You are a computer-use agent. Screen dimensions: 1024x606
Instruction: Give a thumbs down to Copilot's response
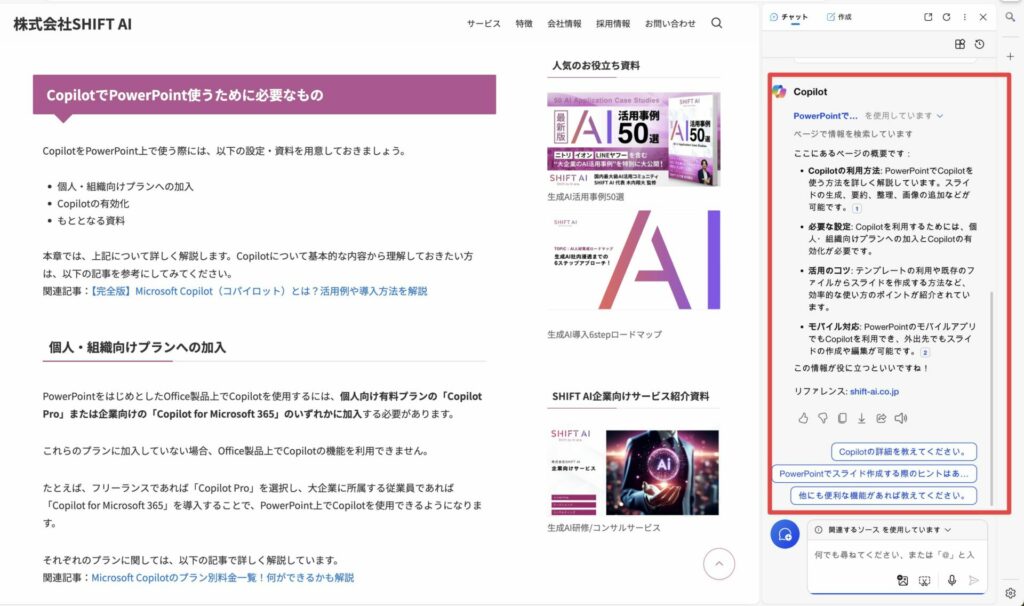point(823,418)
